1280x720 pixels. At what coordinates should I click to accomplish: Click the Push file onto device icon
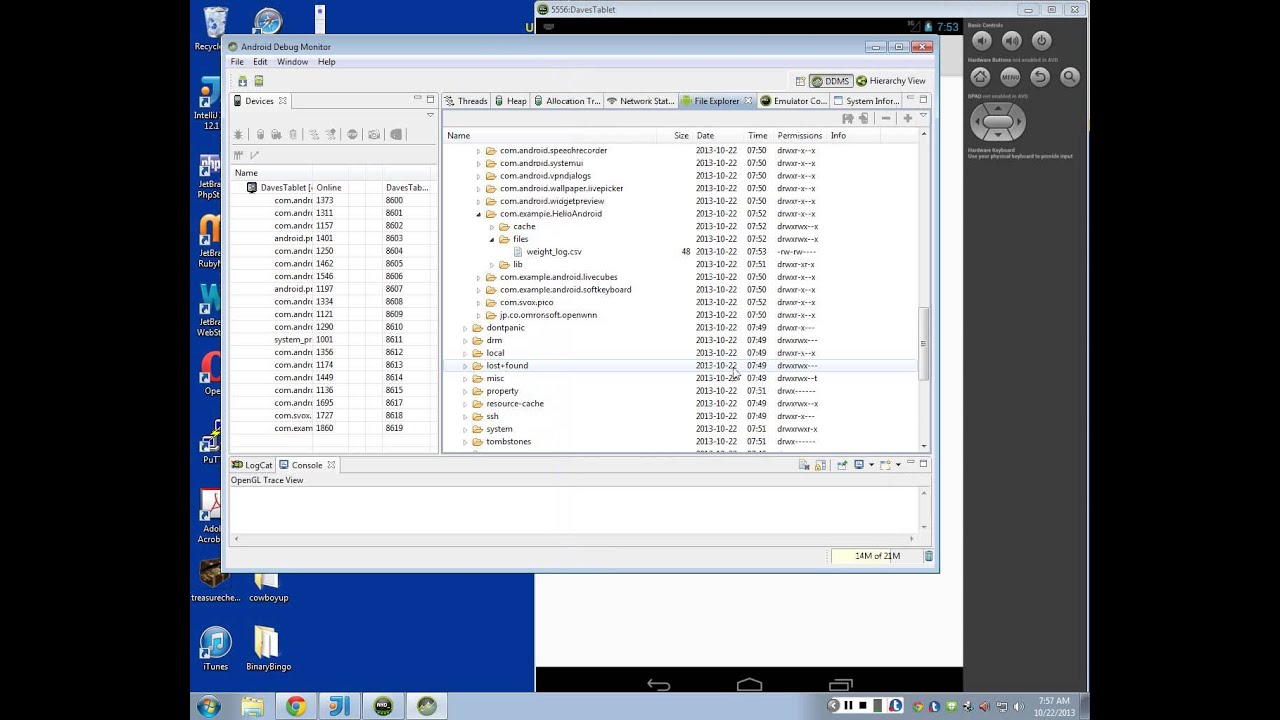(x=864, y=118)
